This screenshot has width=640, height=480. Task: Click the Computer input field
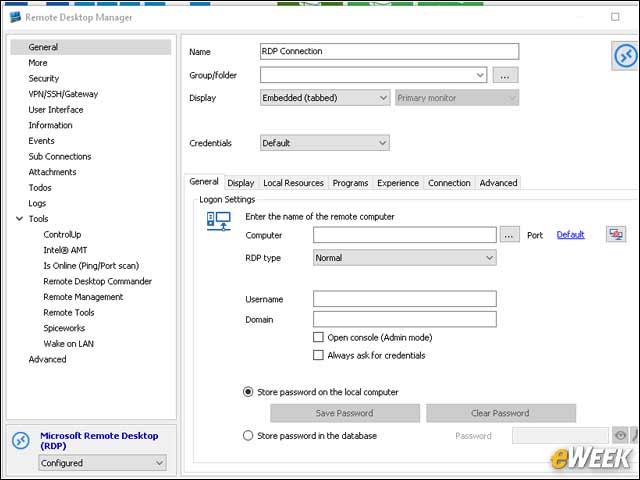tap(405, 235)
